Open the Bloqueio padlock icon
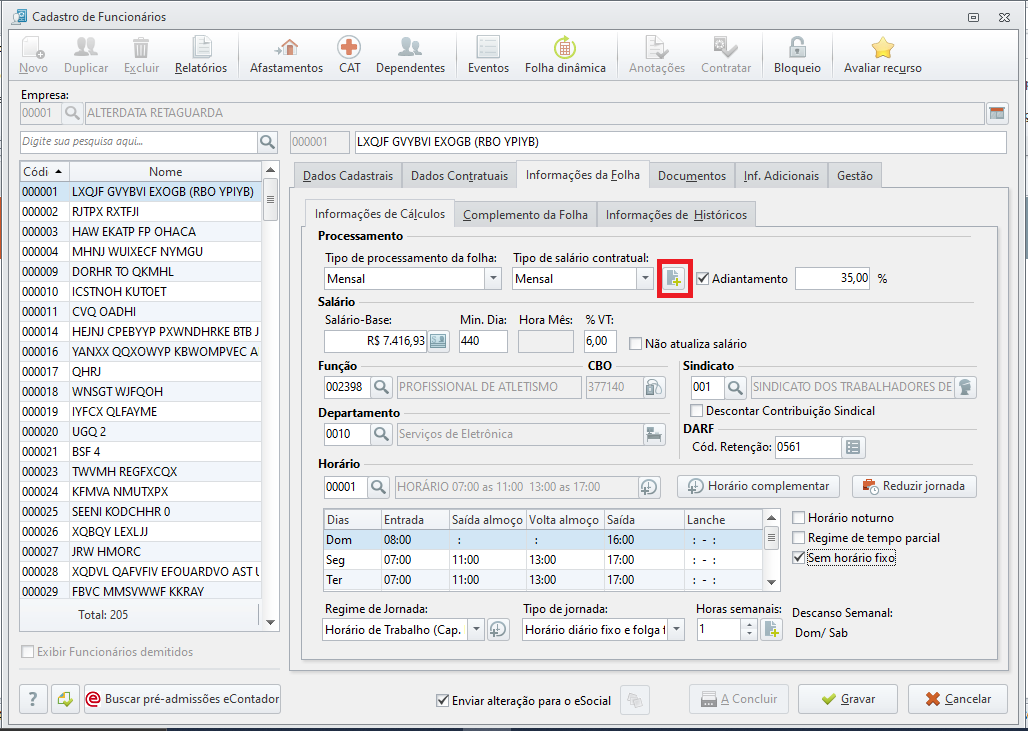This screenshot has width=1028, height=731. tap(797, 48)
